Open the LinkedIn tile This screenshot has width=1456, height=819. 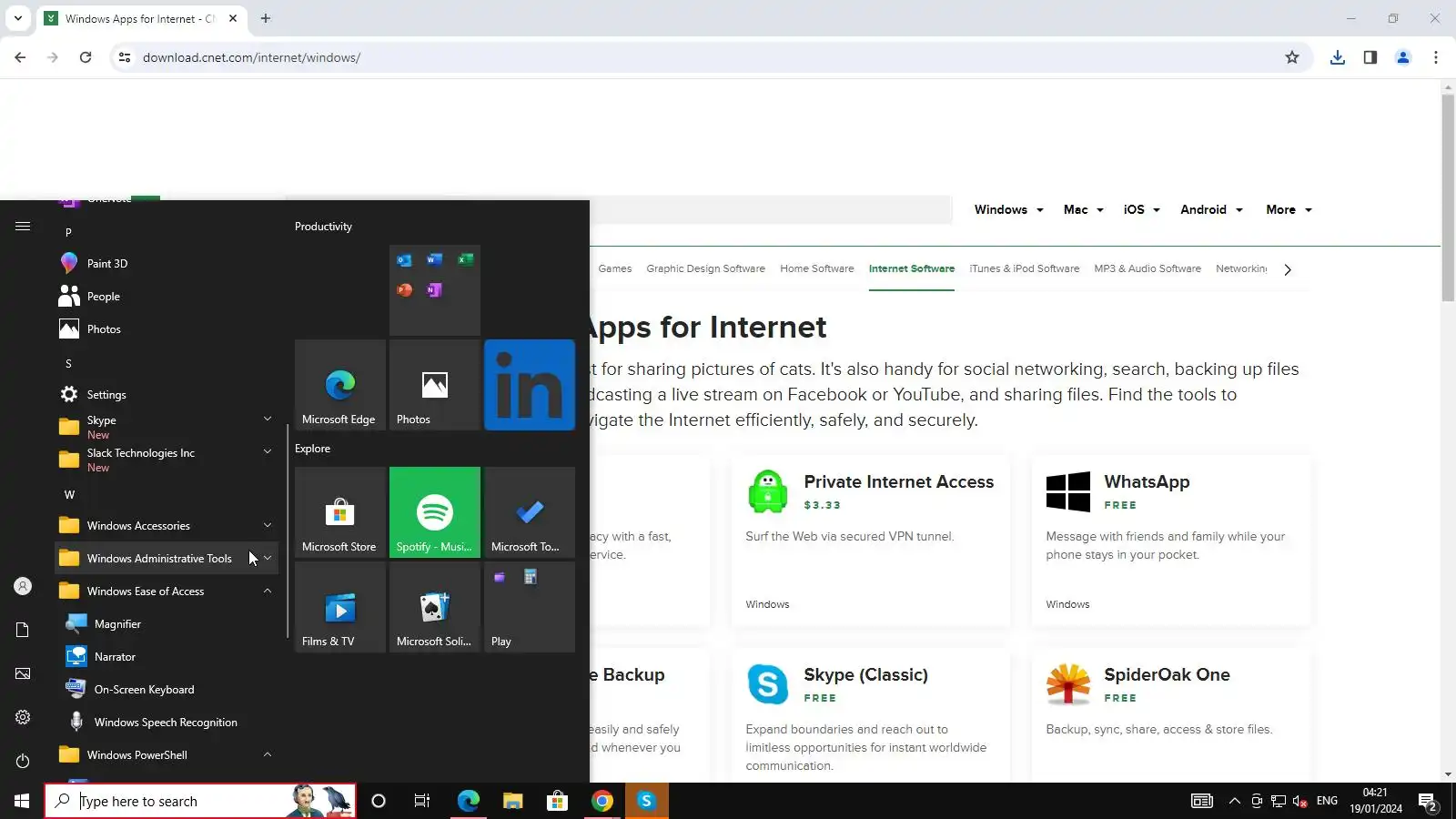530,385
